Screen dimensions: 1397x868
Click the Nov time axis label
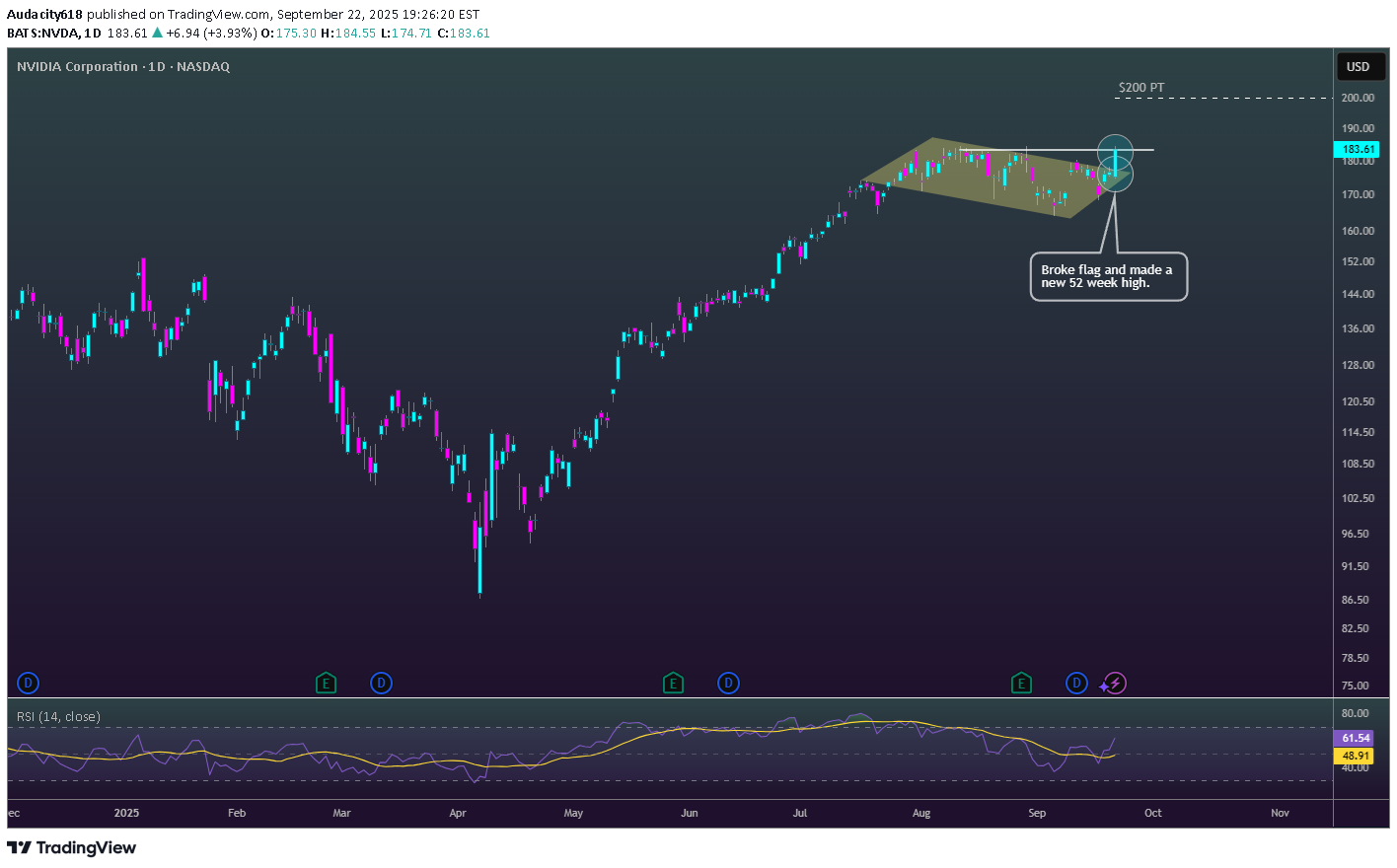[x=1280, y=813]
